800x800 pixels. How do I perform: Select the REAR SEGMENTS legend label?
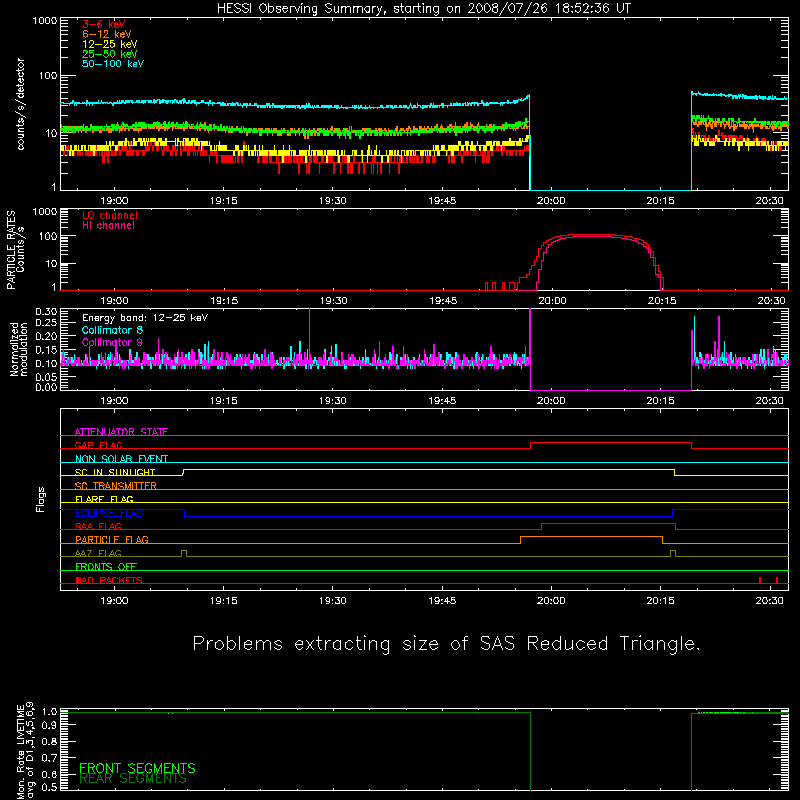click(133, 779)
